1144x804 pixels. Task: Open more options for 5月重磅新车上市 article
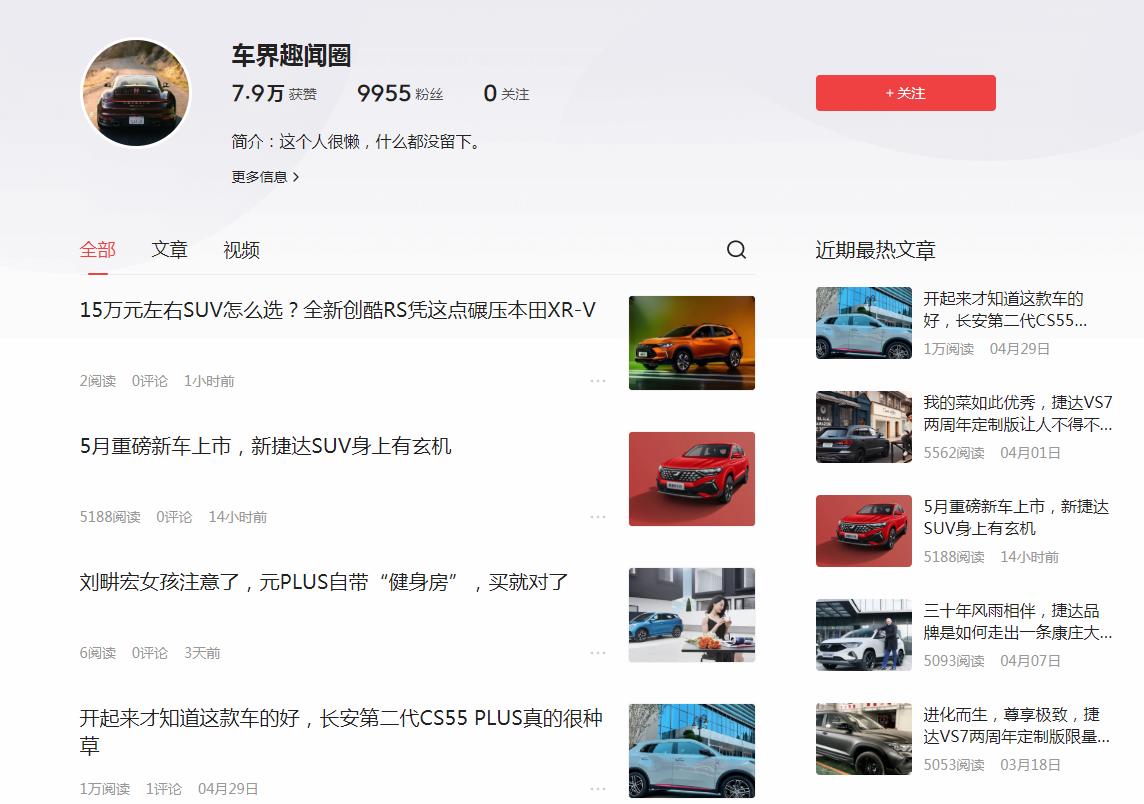point(598,517)
